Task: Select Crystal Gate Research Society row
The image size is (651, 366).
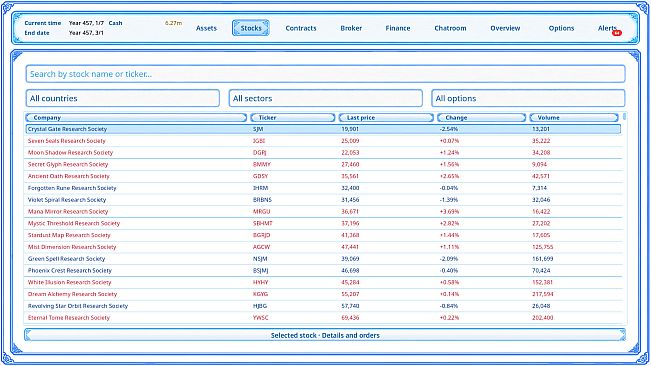Action: tap(323, 129)
